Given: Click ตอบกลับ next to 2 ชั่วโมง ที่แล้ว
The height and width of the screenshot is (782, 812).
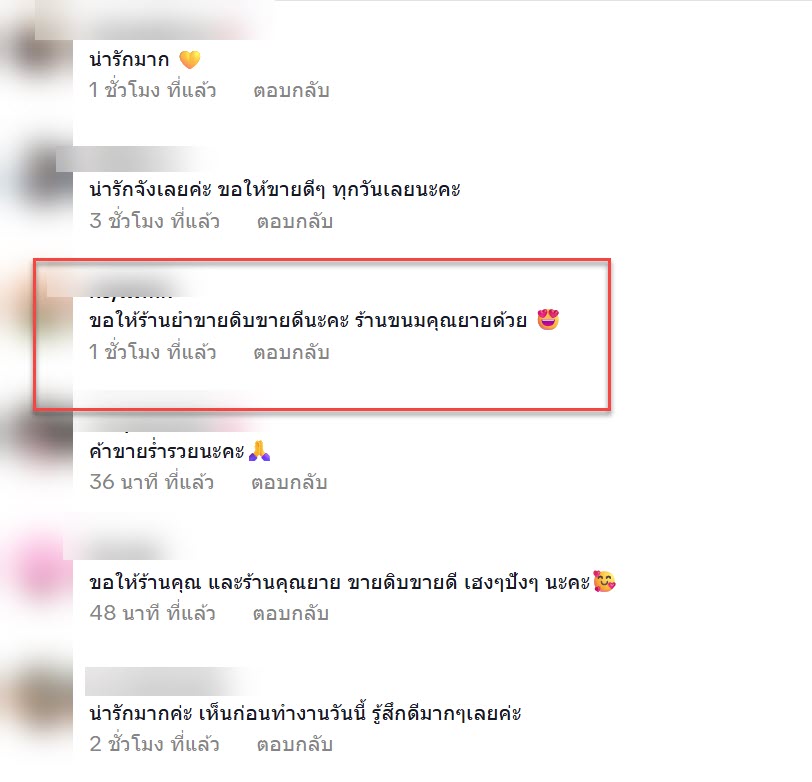Looking at the screenshot, I should (295, 744).
